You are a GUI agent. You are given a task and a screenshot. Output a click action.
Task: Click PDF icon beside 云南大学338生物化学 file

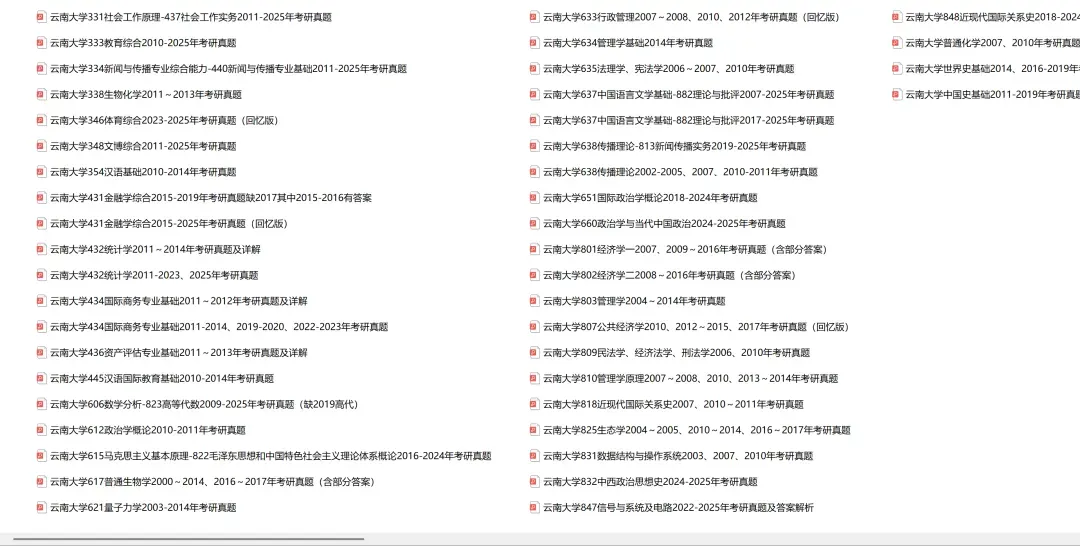pyautogui.click(x=41, y=94)
